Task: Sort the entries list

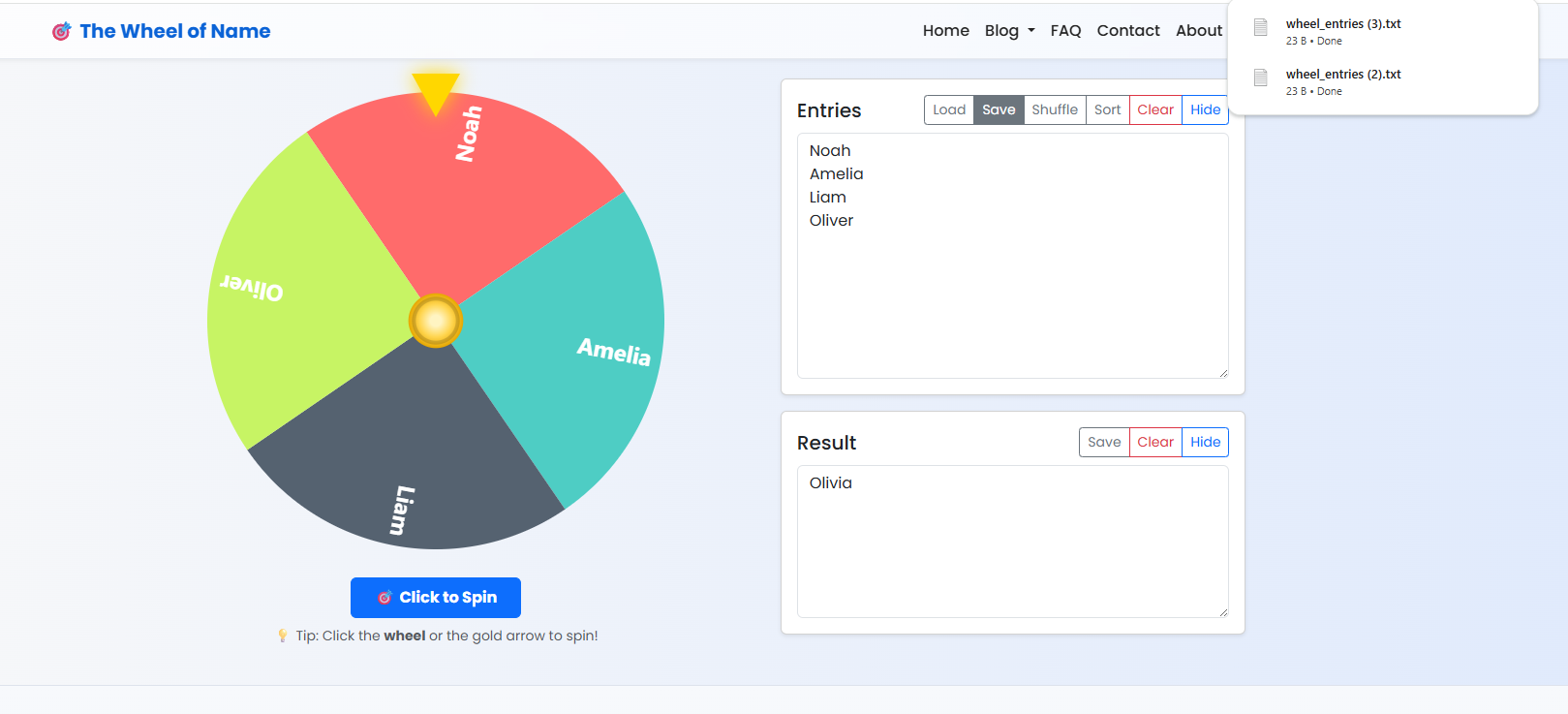Action: pos(1107,109)
